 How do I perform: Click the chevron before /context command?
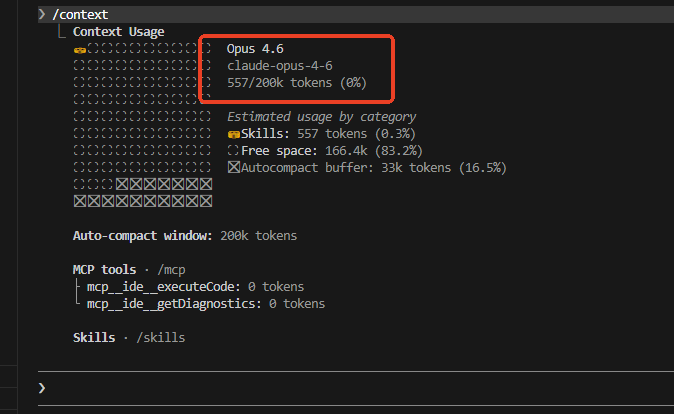tap(42, 15)
